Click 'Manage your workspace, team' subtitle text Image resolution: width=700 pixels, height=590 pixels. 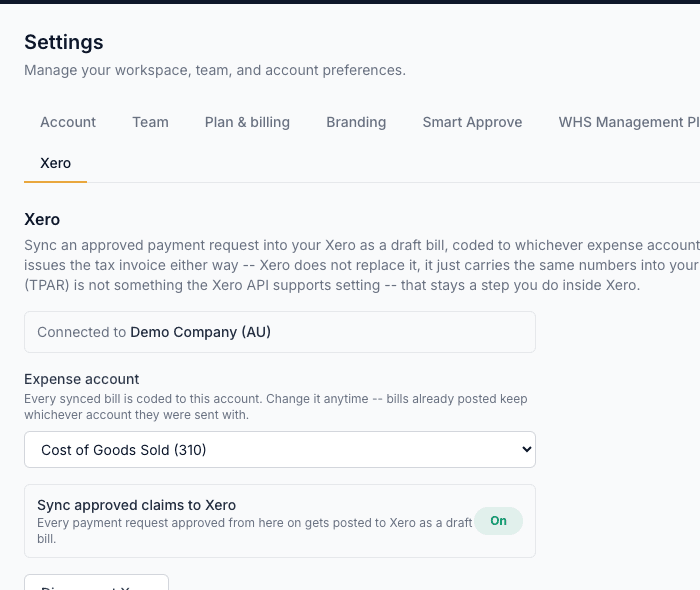[x=215, y=70]
